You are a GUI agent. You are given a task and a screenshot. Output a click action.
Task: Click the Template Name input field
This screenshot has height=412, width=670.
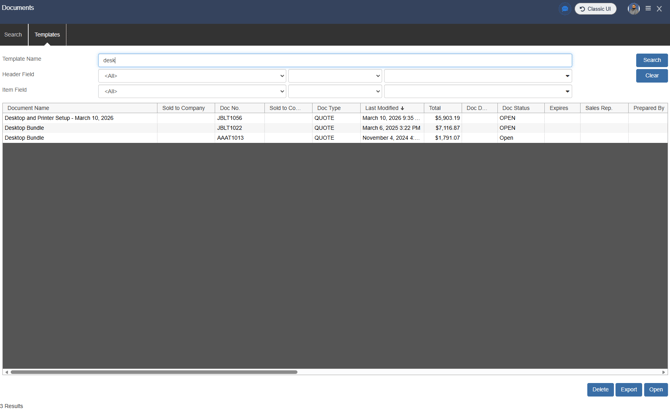[335, 60]
